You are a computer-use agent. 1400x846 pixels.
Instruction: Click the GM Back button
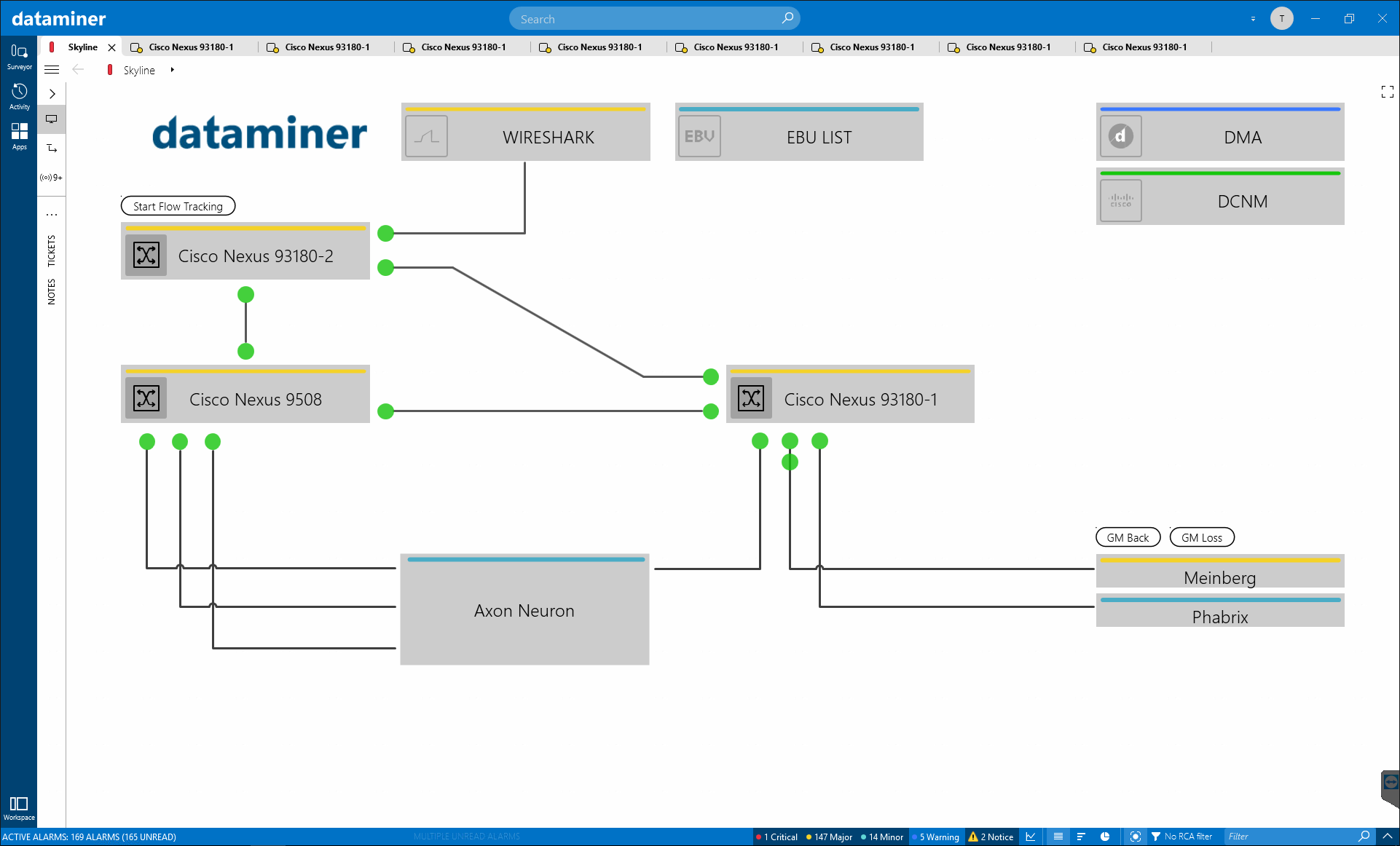(1128, 537)
